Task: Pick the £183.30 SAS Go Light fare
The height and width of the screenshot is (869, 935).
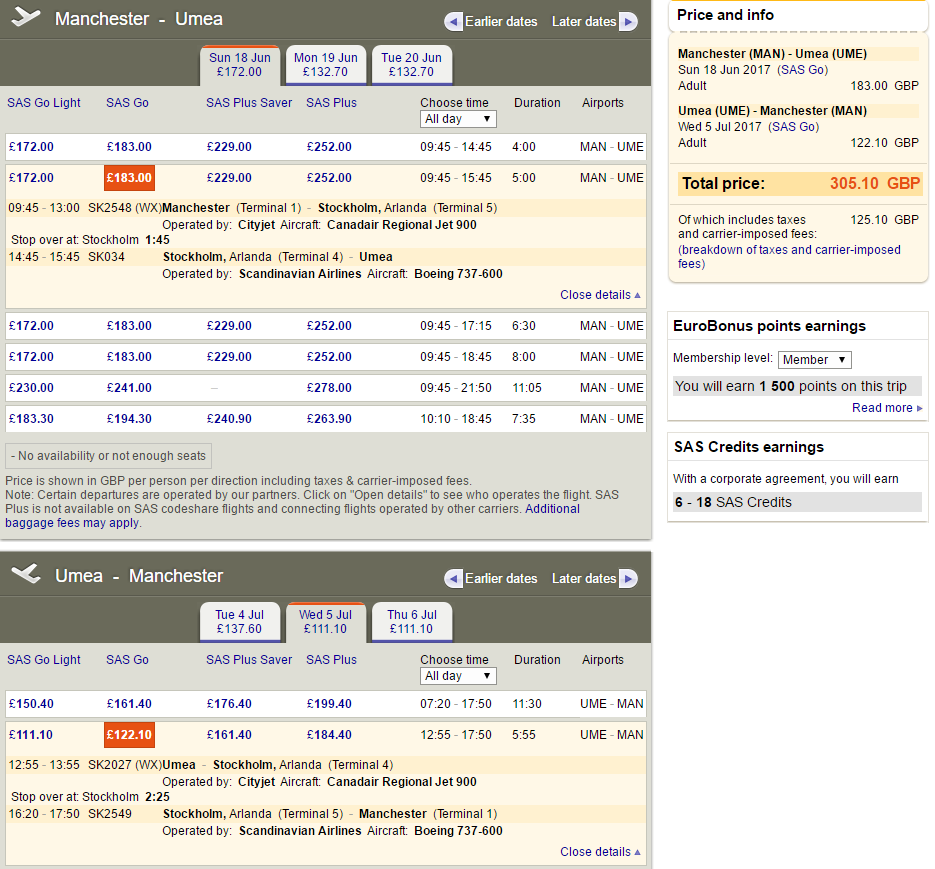Action: point(31,419)
